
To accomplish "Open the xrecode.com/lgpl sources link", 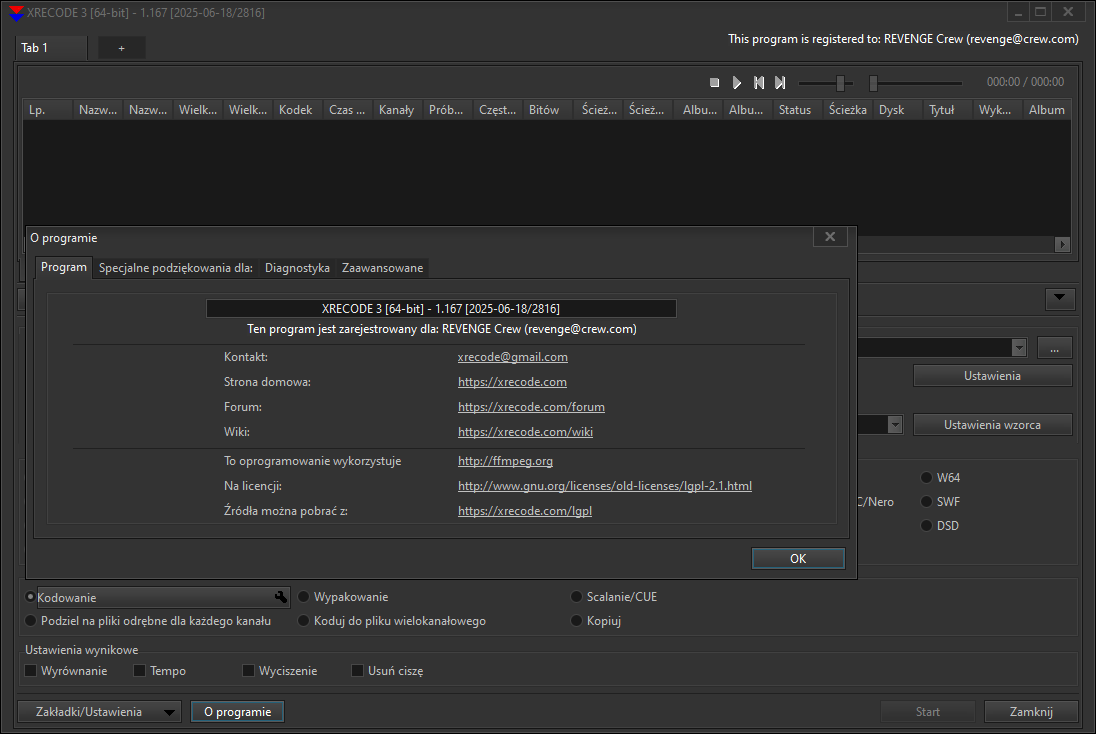I will pyautogui.click(x=525, y=511).
